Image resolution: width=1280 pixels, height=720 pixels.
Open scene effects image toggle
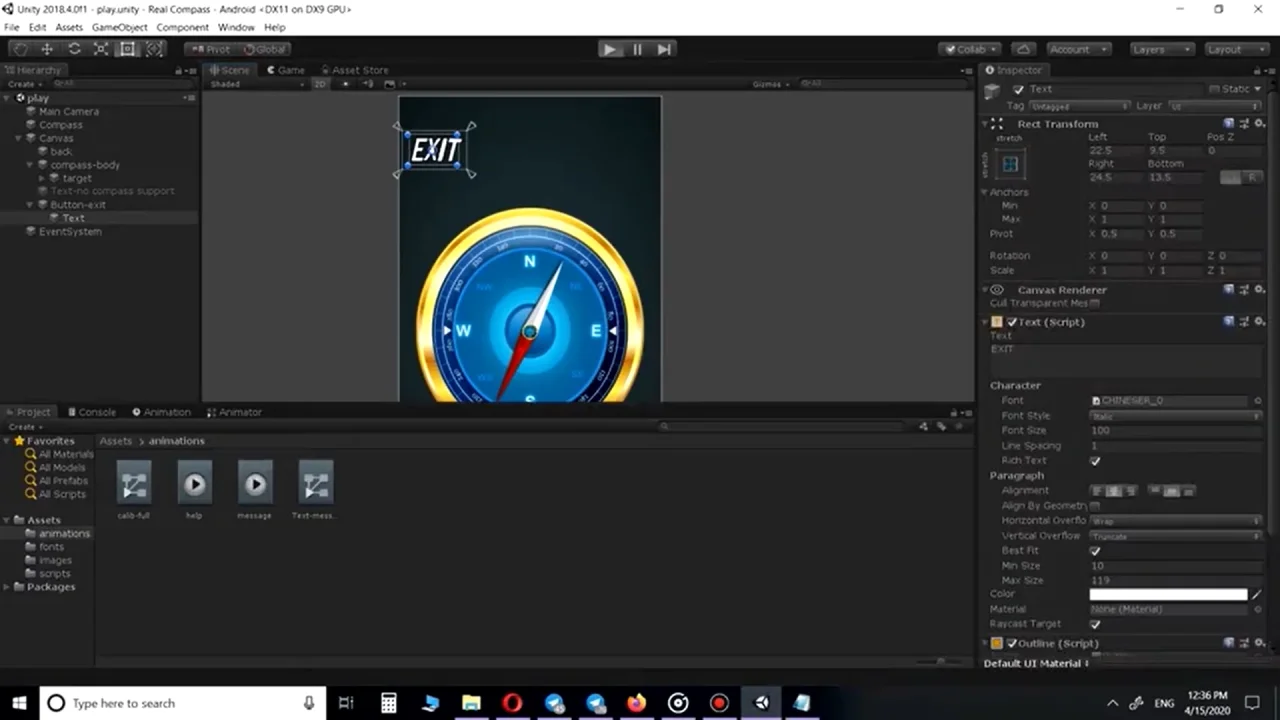pyautogui.click(x=389, y=84)
